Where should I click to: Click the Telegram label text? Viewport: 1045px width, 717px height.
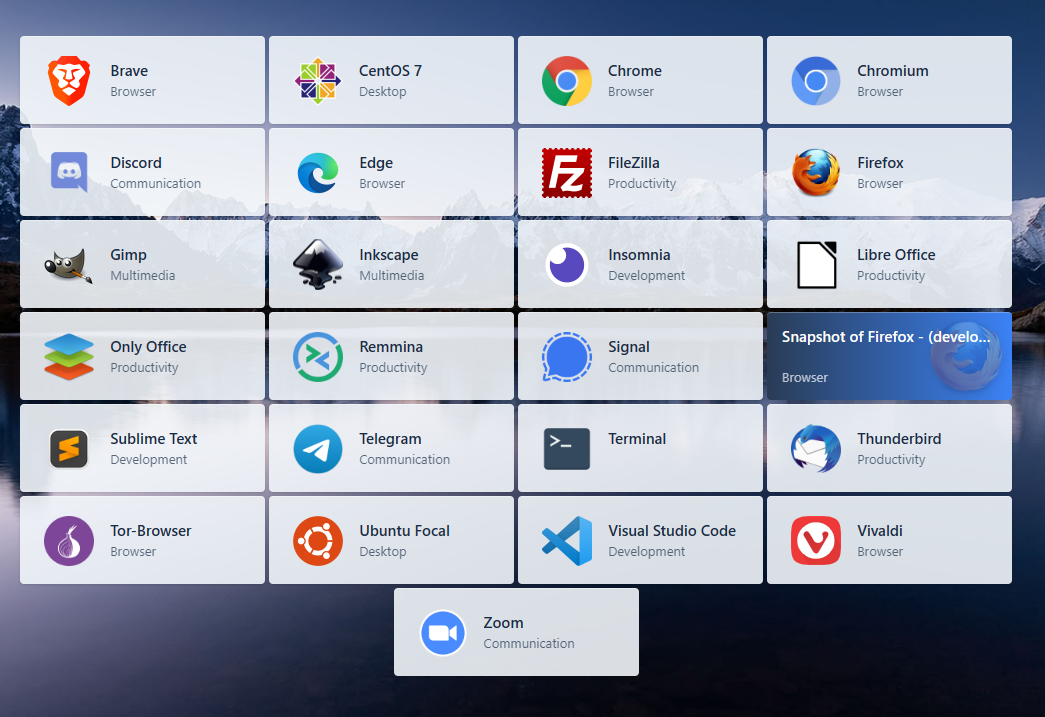[x=390, y=439]
